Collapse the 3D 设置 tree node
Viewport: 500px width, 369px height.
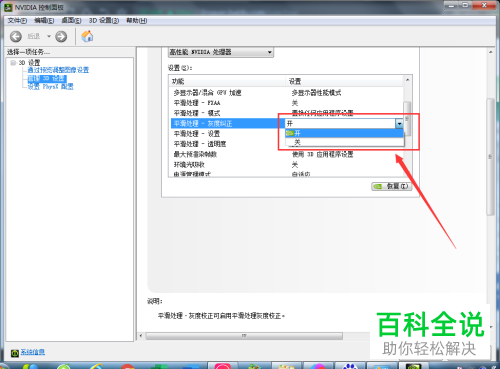tap(13, 63)
